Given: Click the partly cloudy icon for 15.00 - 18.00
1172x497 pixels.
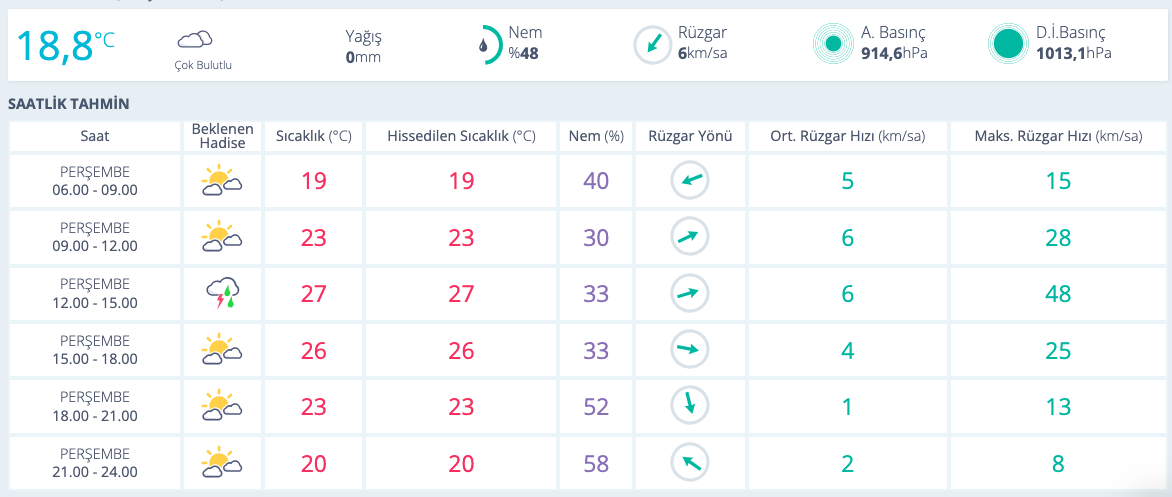Looking at the screenshot, I should [x=222, y=350].
